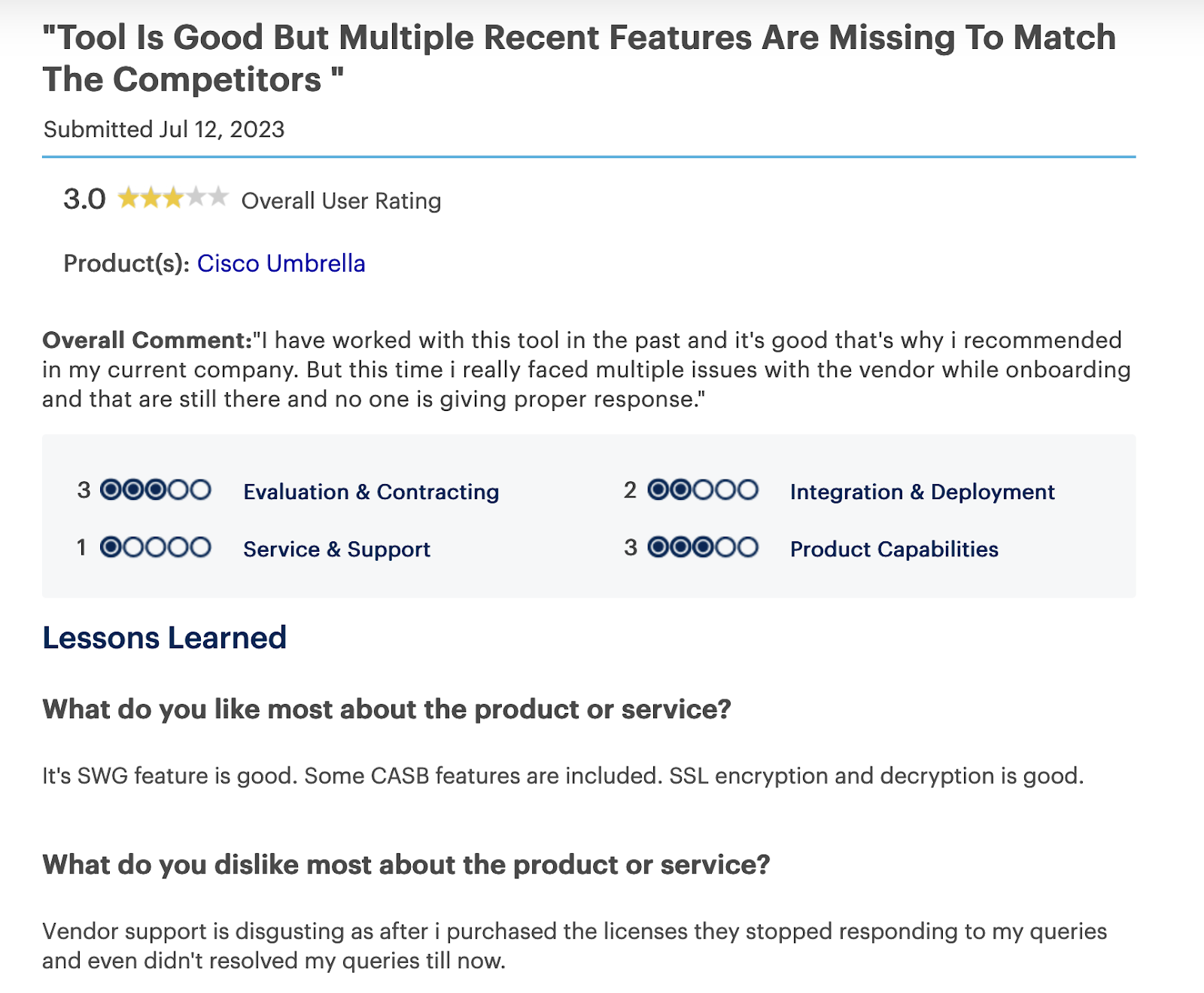This screenshot has height=993, width=1204.
Task: Click the Lessons Learned heading
Action: [164, 638]
